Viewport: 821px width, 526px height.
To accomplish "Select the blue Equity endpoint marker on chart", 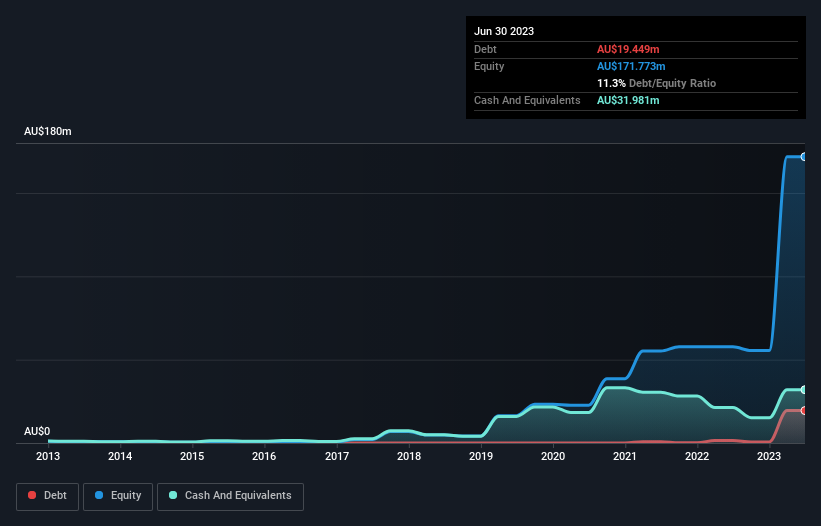I will [803, 156].
